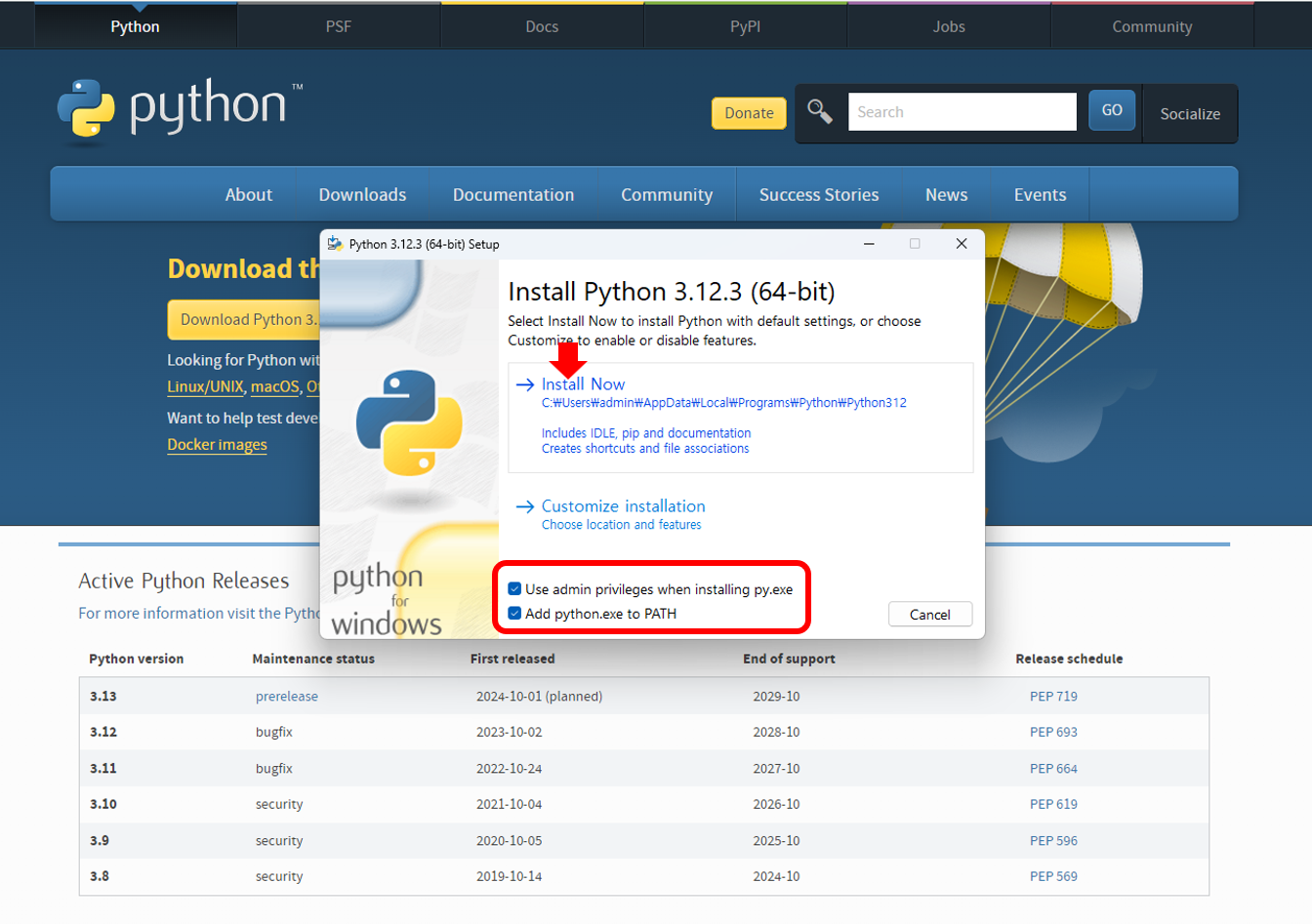1312x924 pixels.
Task: Open PEP 569 release schedule link
Action: 1053,876
